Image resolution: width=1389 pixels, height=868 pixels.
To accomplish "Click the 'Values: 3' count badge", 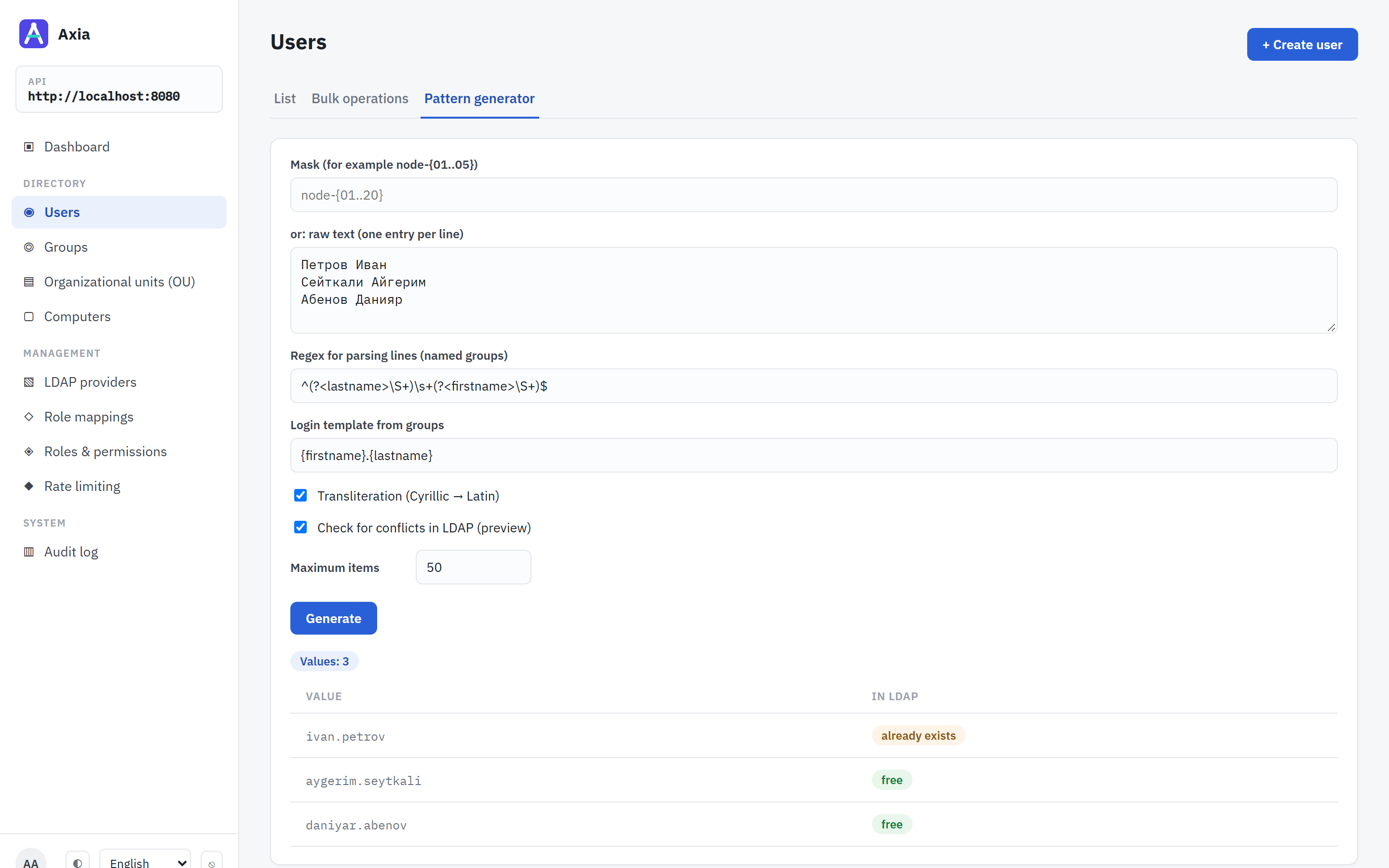I will click(x=324, y=661).
